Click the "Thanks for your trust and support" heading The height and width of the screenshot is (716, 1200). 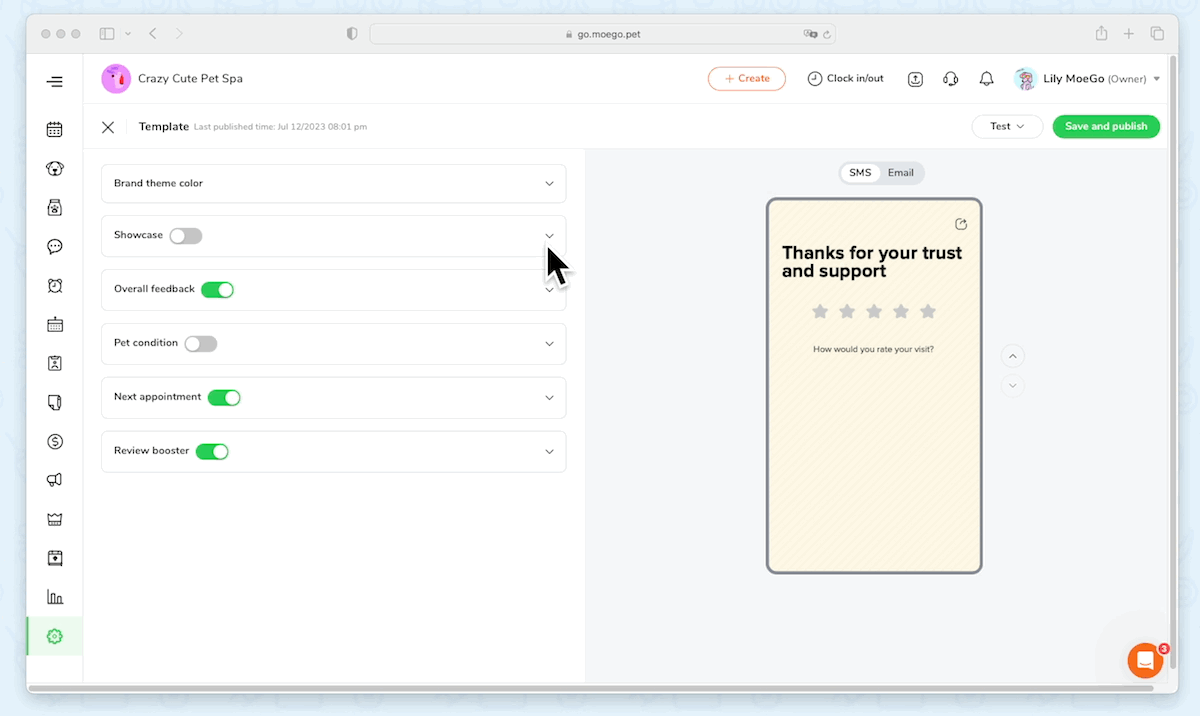tap(872, 262)
